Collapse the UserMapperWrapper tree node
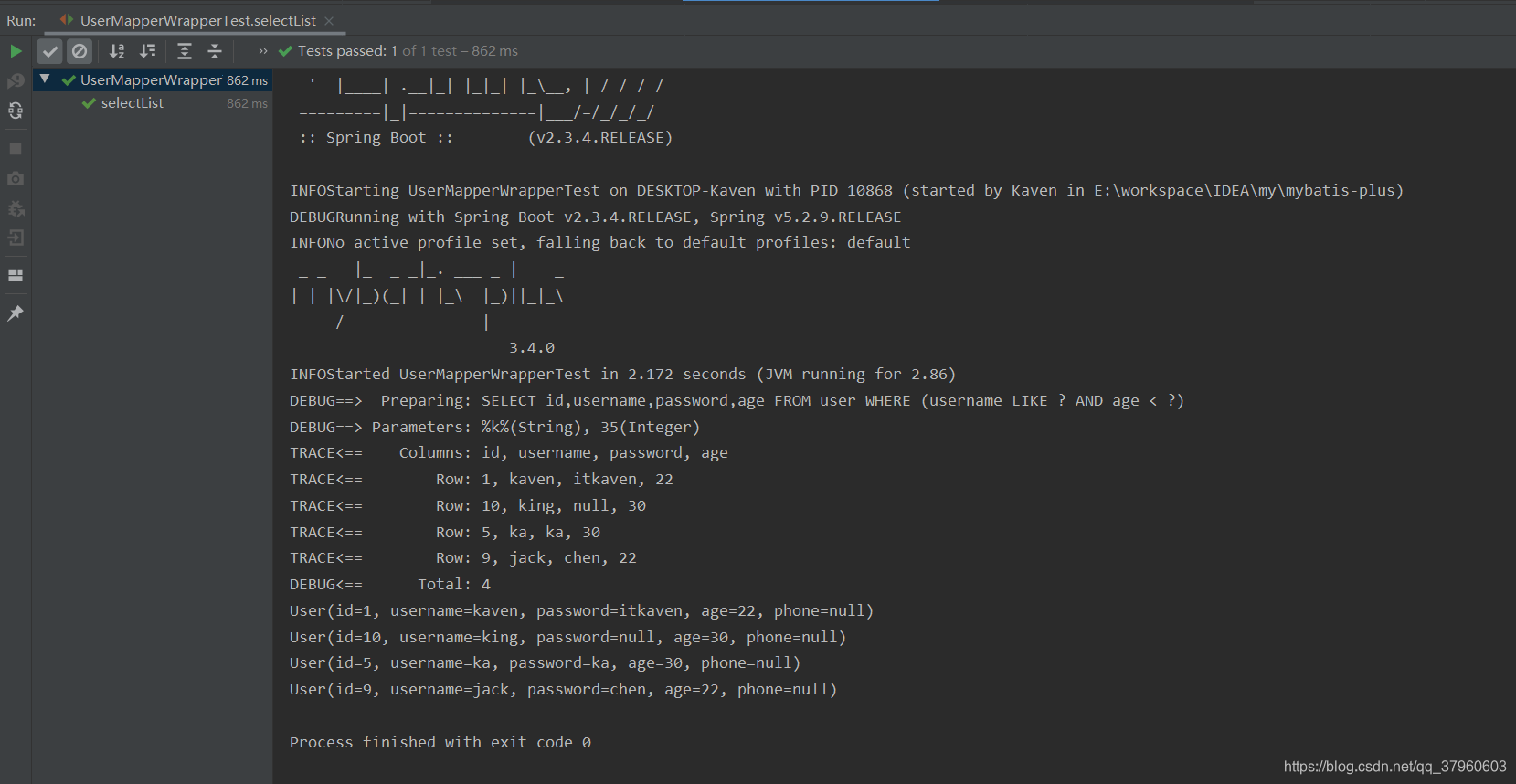Viewport: 1516px width, 784px height. [x=45, y=79]
